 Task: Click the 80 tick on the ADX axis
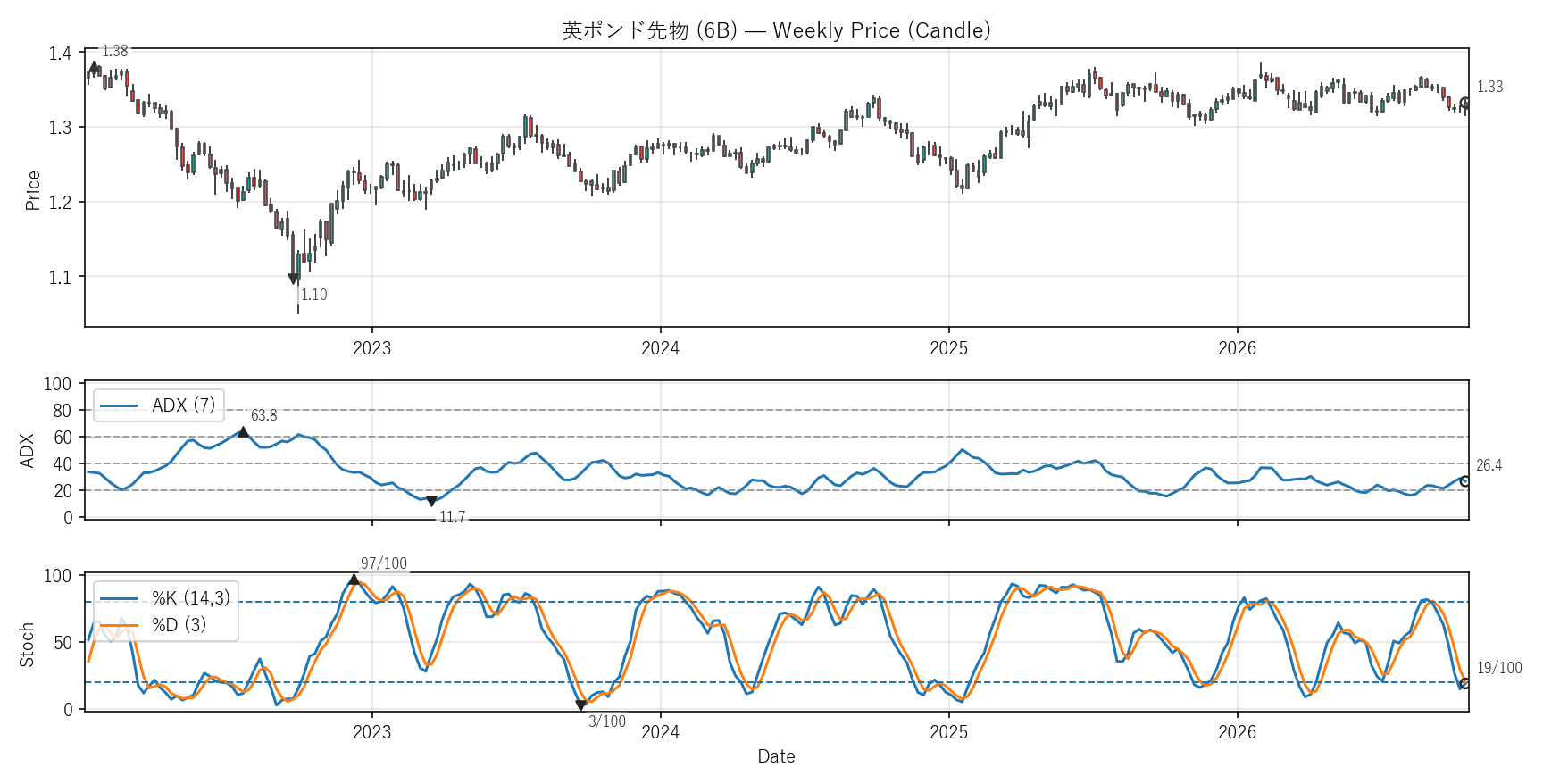62,411
